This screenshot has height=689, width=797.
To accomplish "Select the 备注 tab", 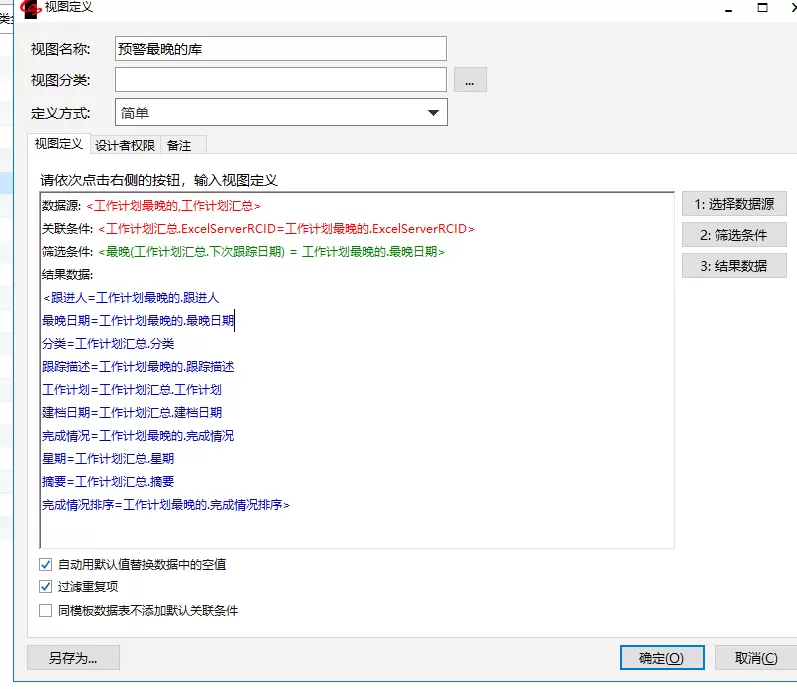I will (x=179, y=145).
